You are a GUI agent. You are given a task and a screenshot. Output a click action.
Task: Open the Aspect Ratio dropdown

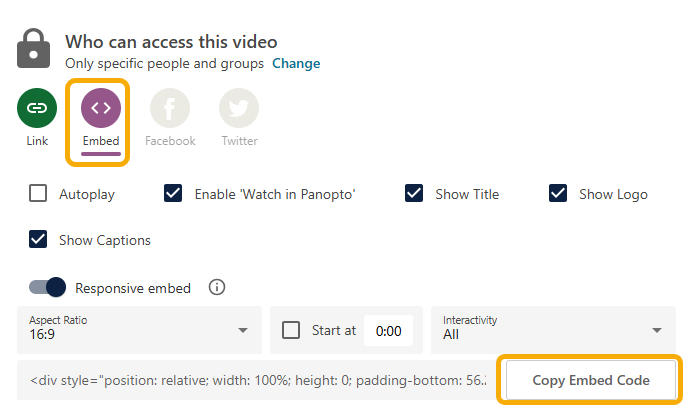(139, 329)
